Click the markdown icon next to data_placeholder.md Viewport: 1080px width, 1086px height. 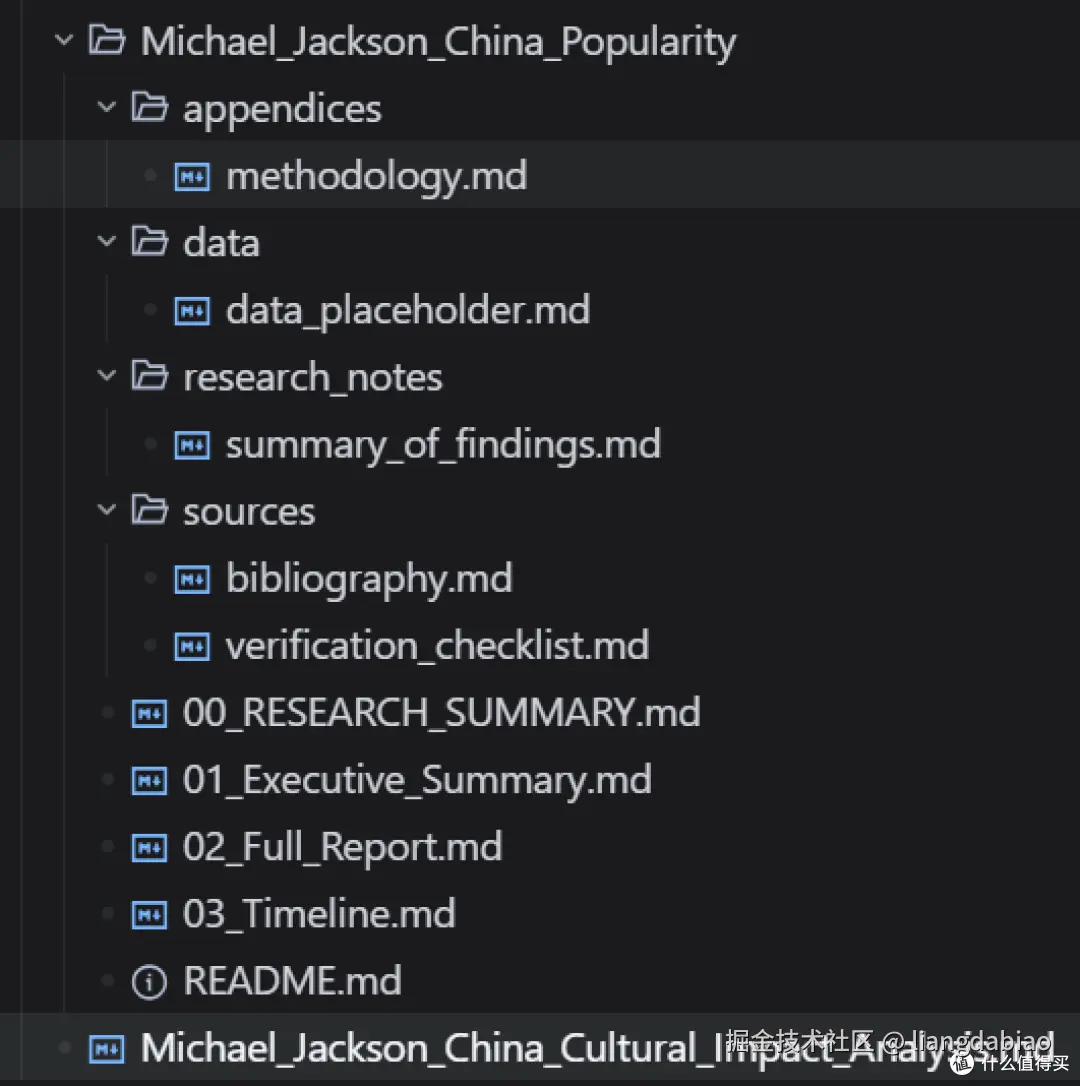coord(192,310)
